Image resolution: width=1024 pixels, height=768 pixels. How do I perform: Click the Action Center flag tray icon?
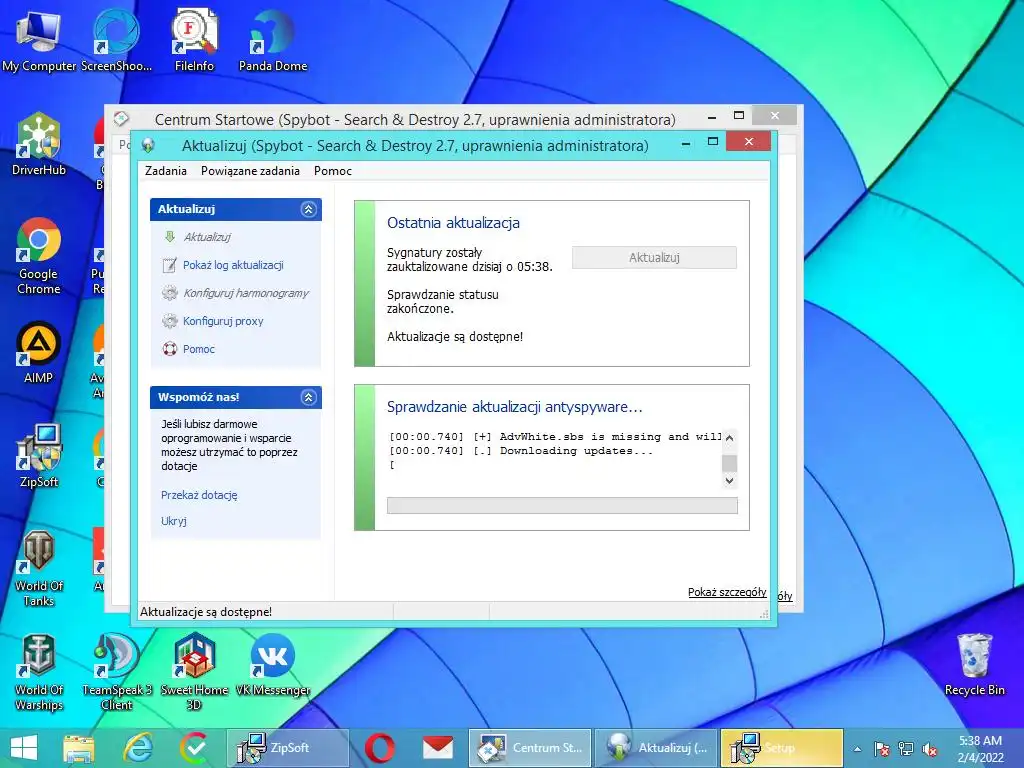[882, 749]
